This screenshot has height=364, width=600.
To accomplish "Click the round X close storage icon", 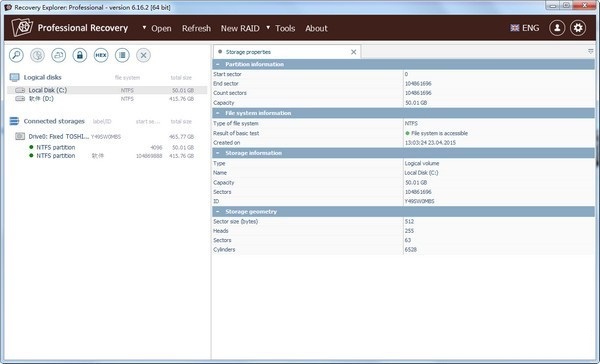I will pyautogui.click(x=143, y=55).
